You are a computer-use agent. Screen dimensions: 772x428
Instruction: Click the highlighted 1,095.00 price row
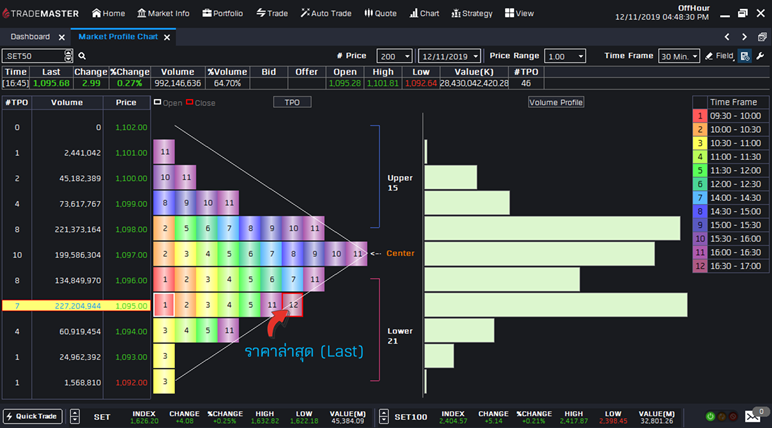[x=76, y=306]
